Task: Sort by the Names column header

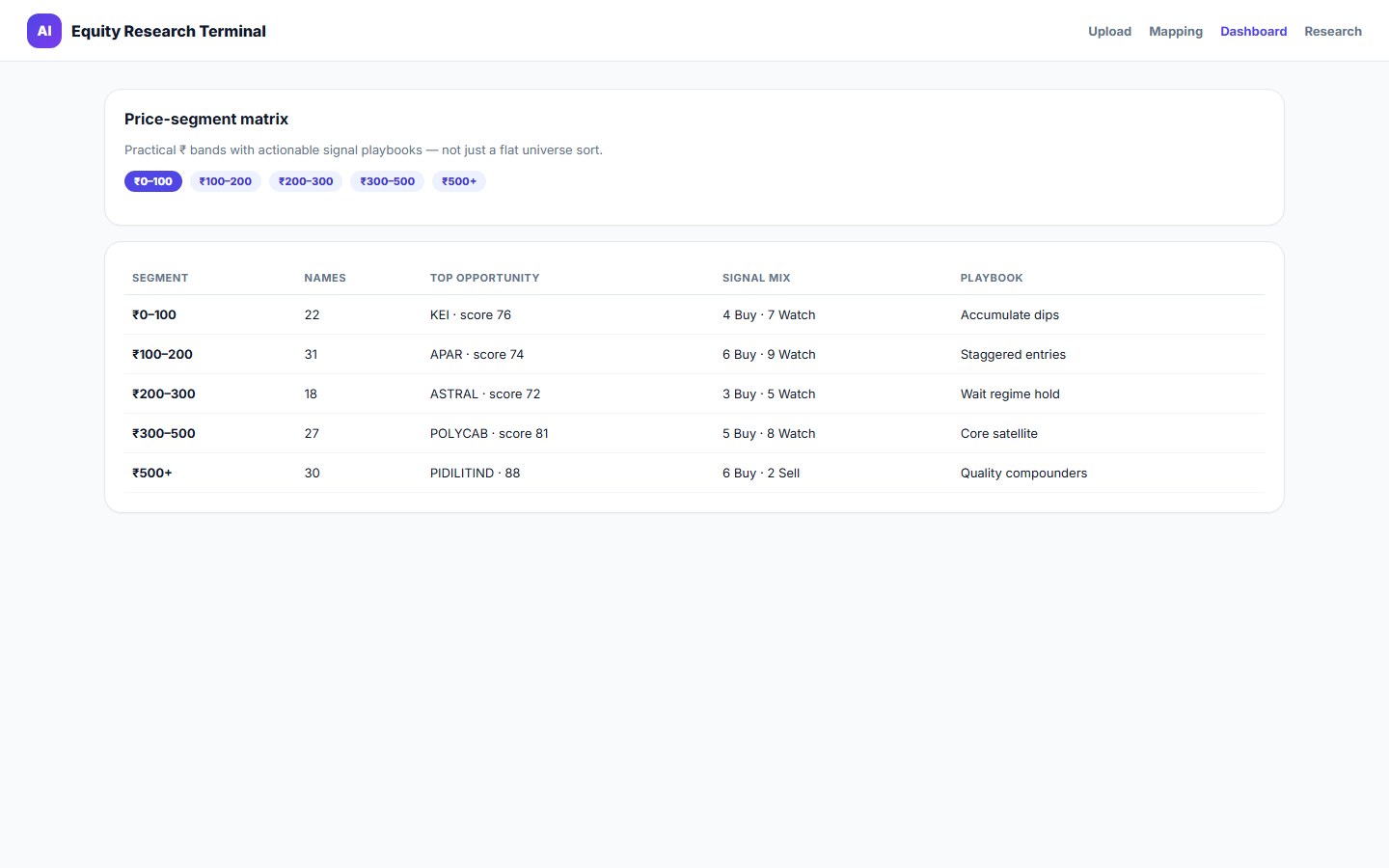Action: [x=325, y=278]
